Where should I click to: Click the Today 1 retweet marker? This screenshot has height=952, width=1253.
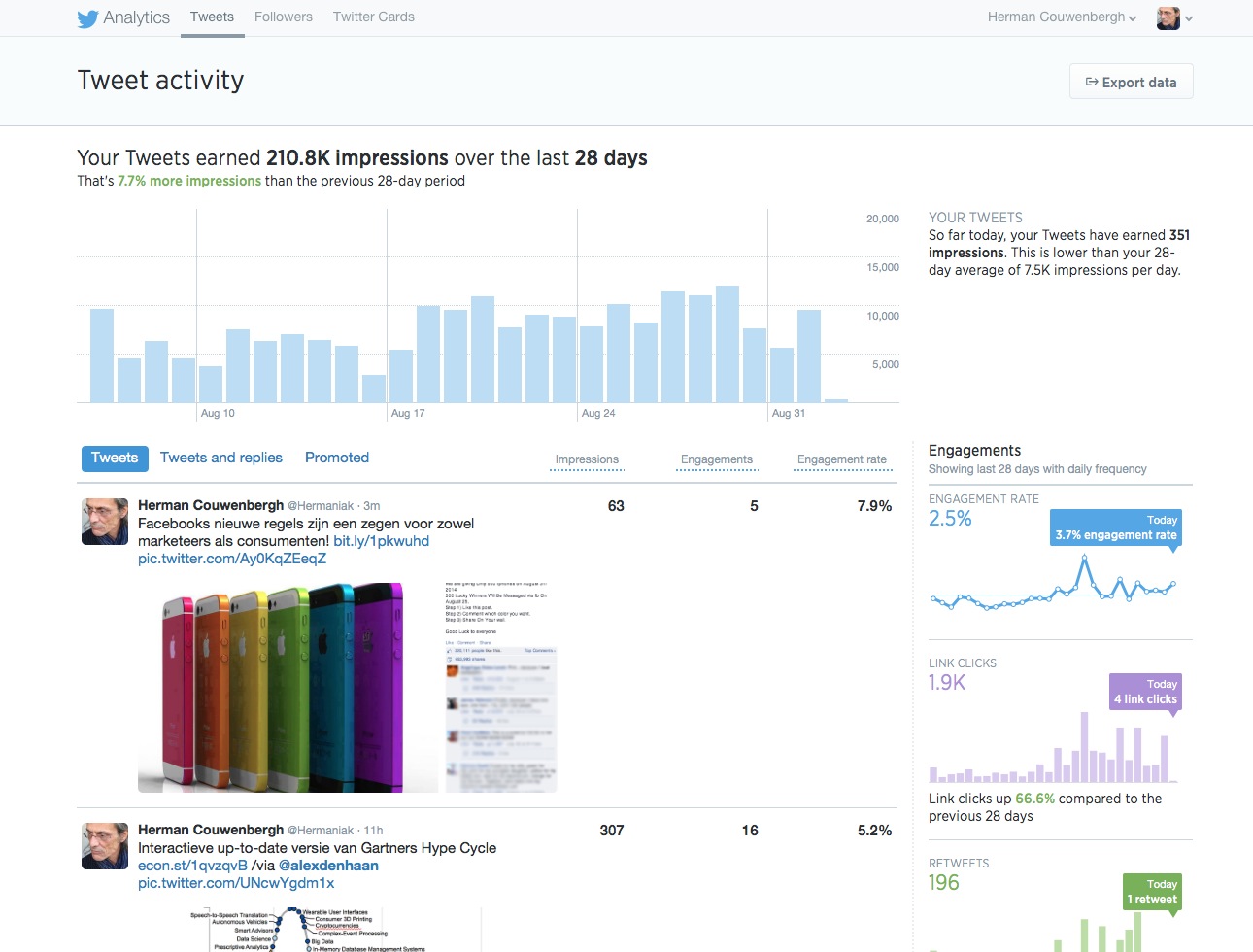1152,892
